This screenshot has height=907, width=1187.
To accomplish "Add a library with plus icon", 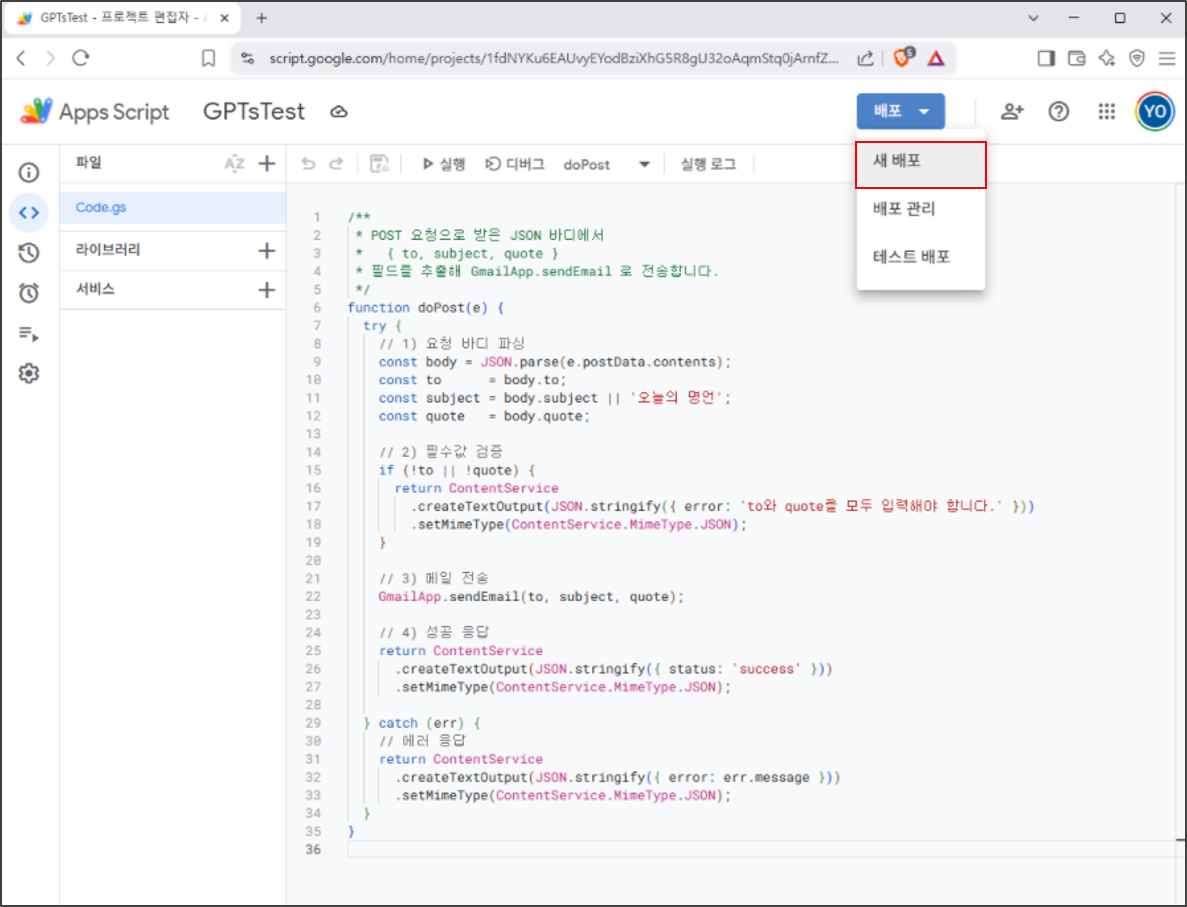I will [x=266, y=251].
